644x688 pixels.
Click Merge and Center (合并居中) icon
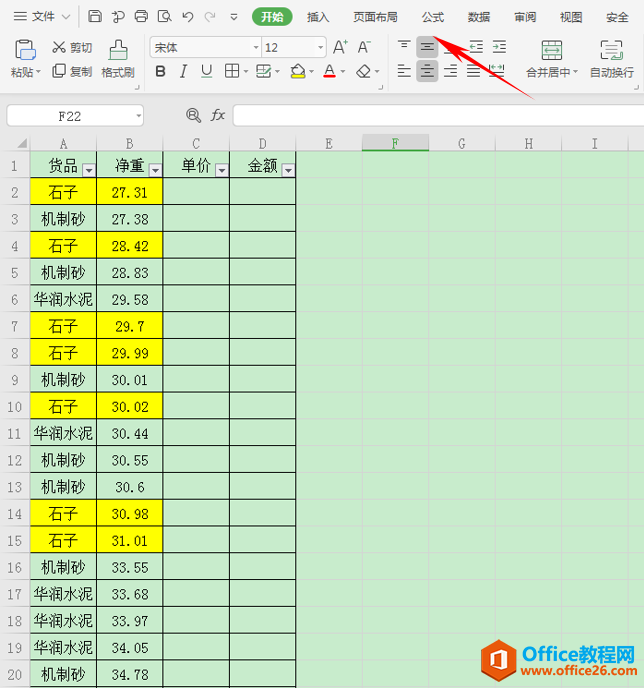coord(552,50)
